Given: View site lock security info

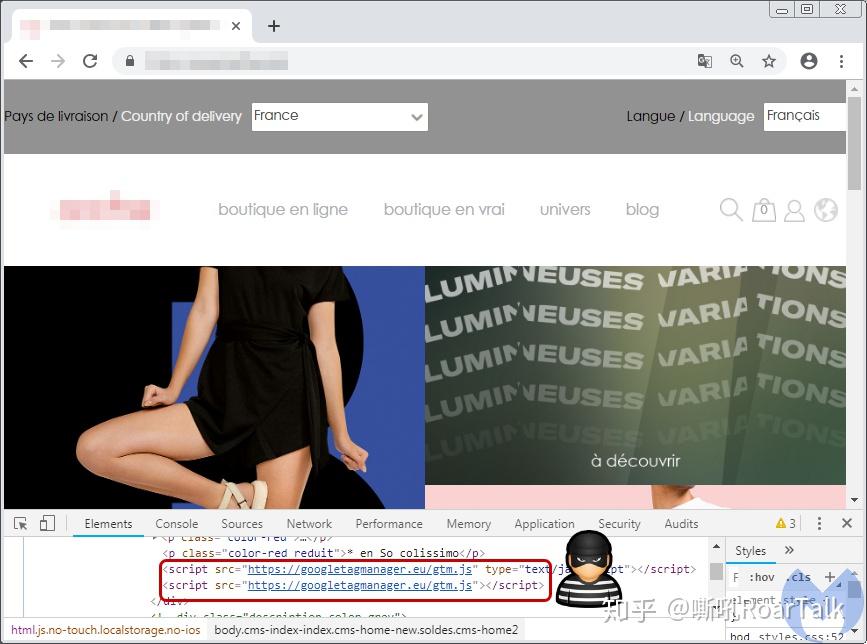Looking at the screenshot, I should 130,61.
